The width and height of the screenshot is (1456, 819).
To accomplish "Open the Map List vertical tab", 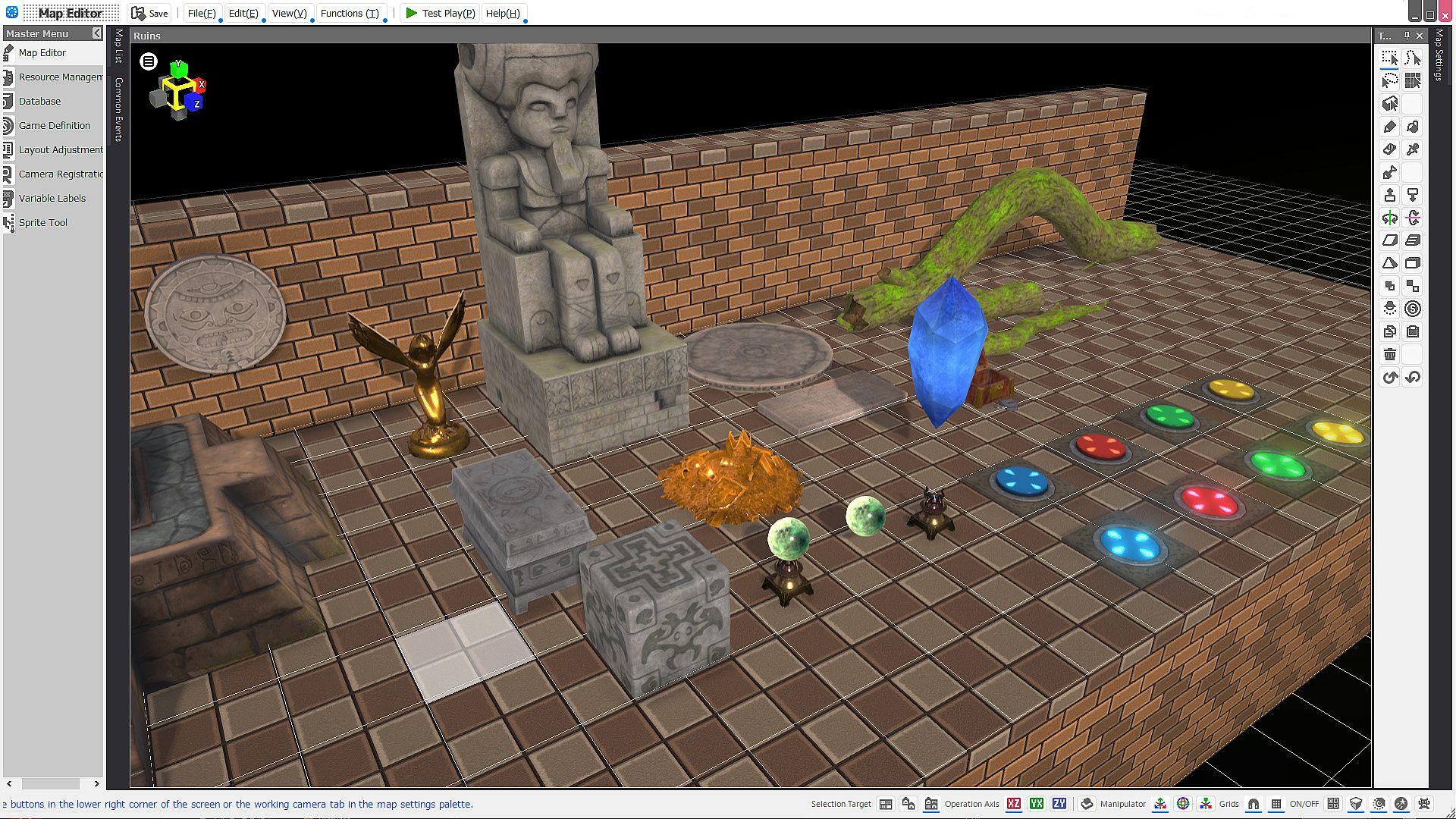I will 118,46.
